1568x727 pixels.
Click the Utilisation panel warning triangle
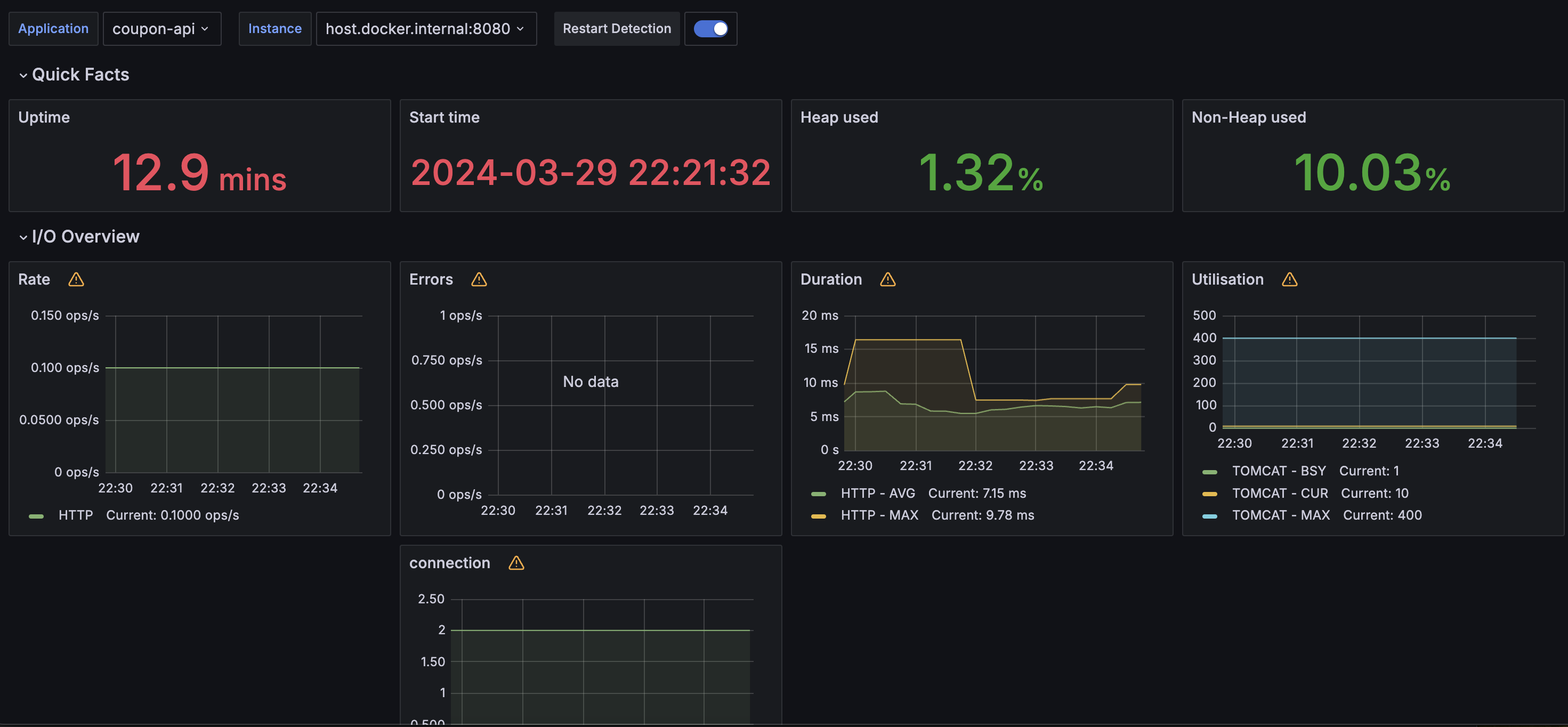click(x=1289, y=279)
